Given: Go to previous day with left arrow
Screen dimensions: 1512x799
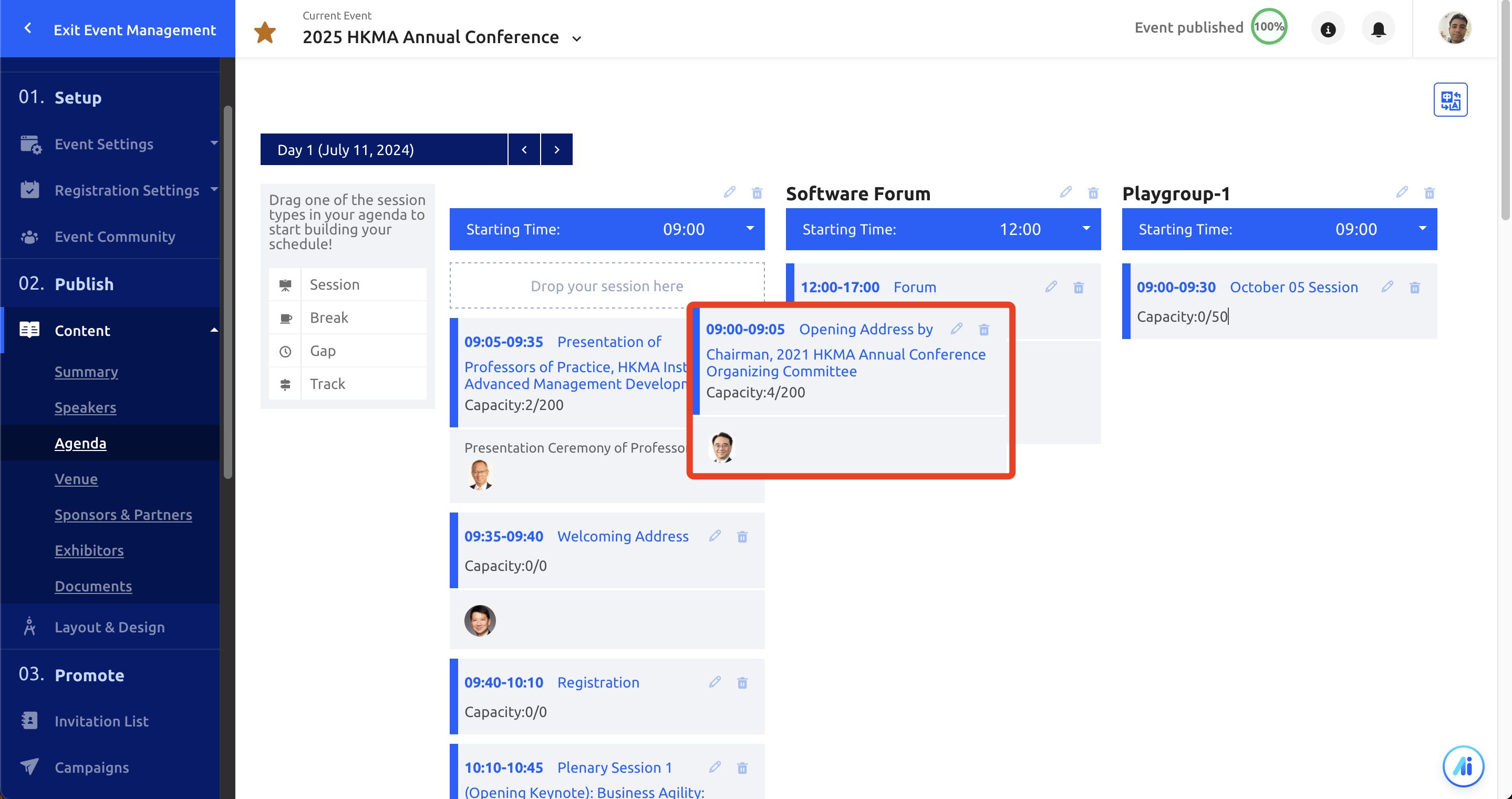Looking at the screenshot, I should point(524,150).
